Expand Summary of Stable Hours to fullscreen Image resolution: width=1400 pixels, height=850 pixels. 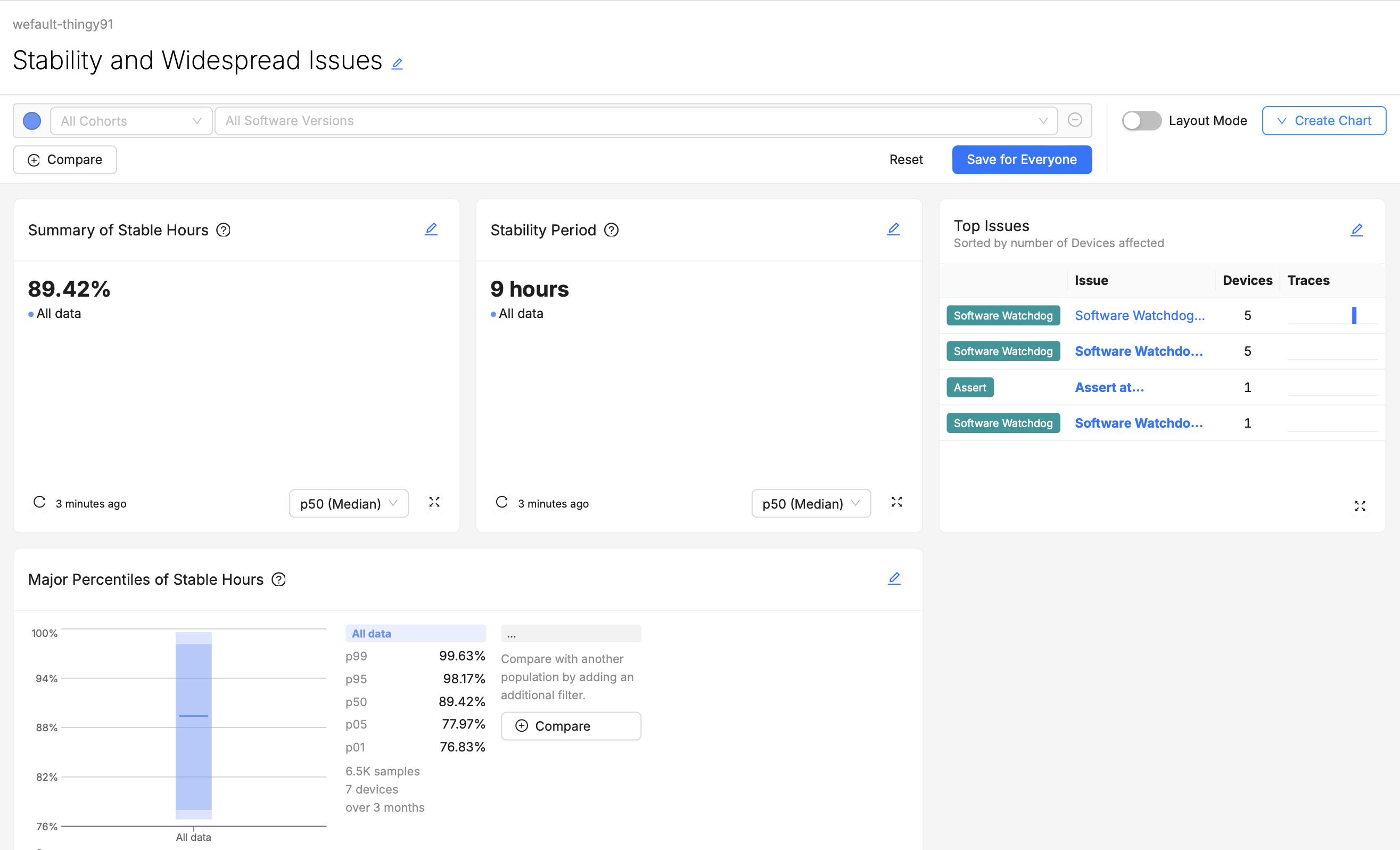(435, 502)
